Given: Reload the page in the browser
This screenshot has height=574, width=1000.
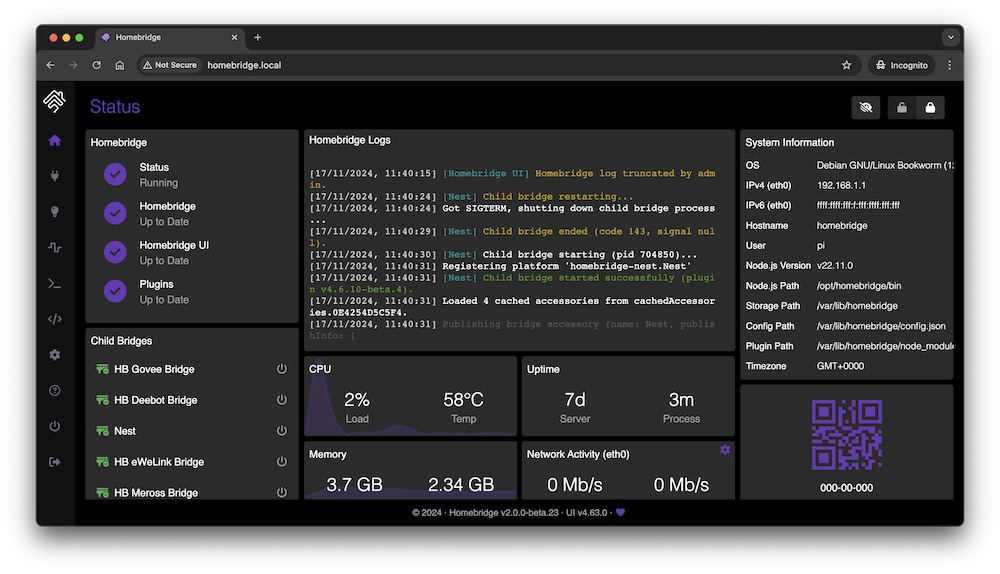Looking at the screenshot, I should (x=96, y=65).
